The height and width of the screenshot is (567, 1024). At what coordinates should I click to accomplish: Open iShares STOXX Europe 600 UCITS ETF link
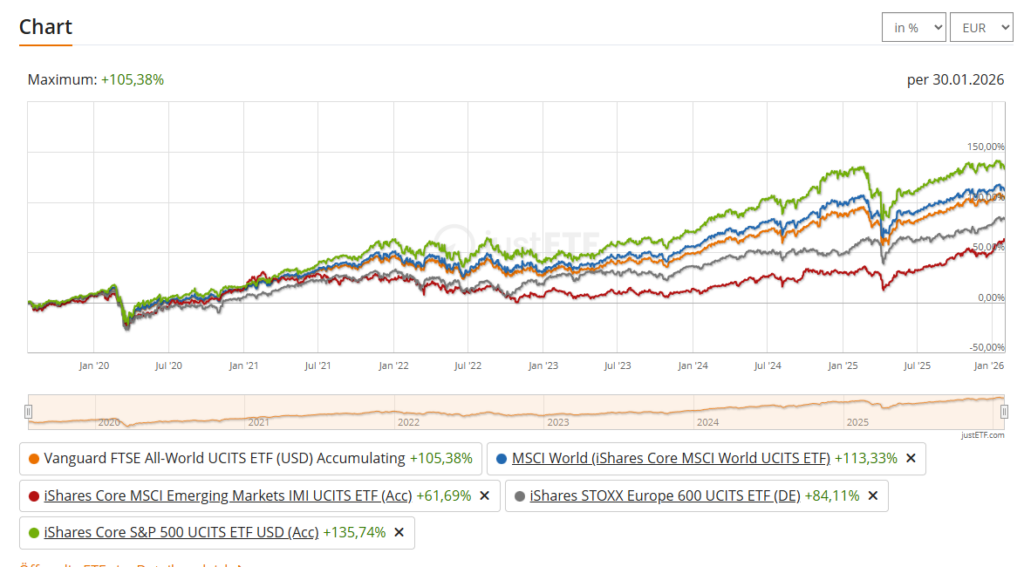[x=665, y=495]
